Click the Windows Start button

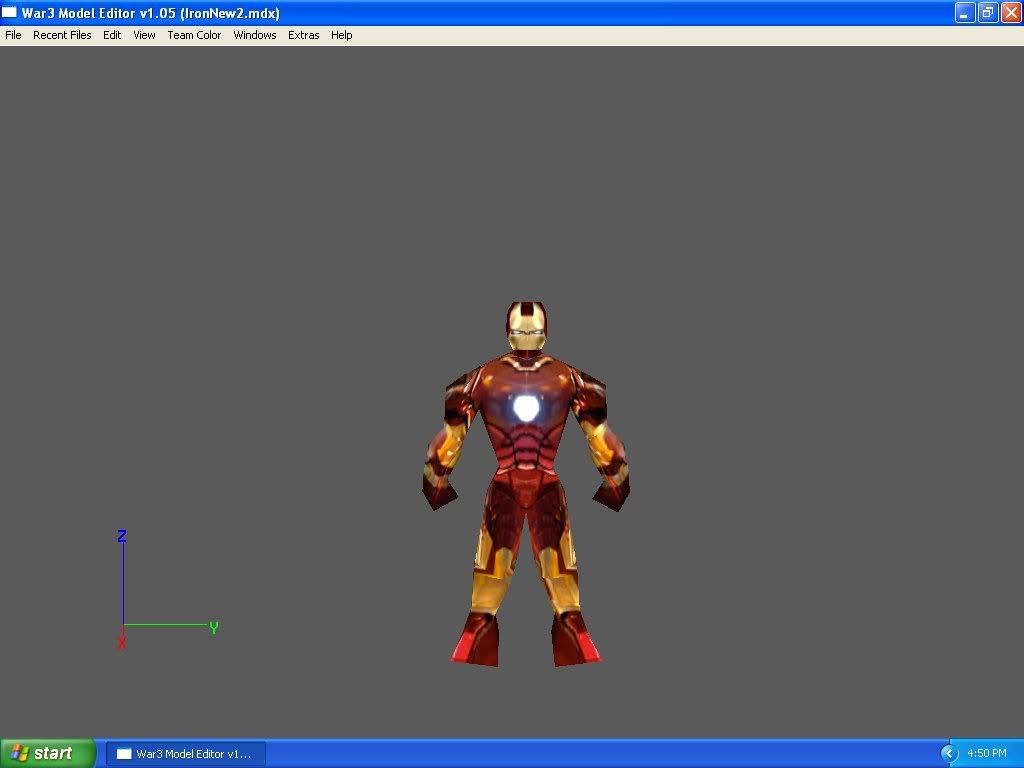click(47, 754)
